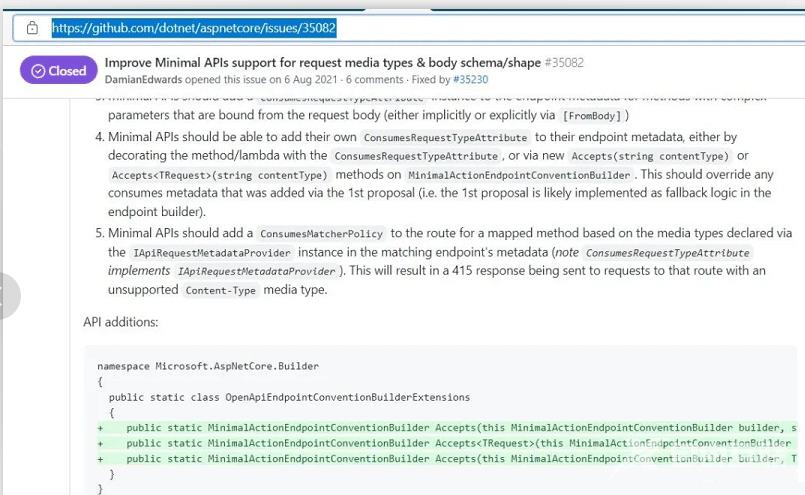
Task: Click the added Accepts<TRequest> code line
Action: pyautogui.click(x=460, y=443)
